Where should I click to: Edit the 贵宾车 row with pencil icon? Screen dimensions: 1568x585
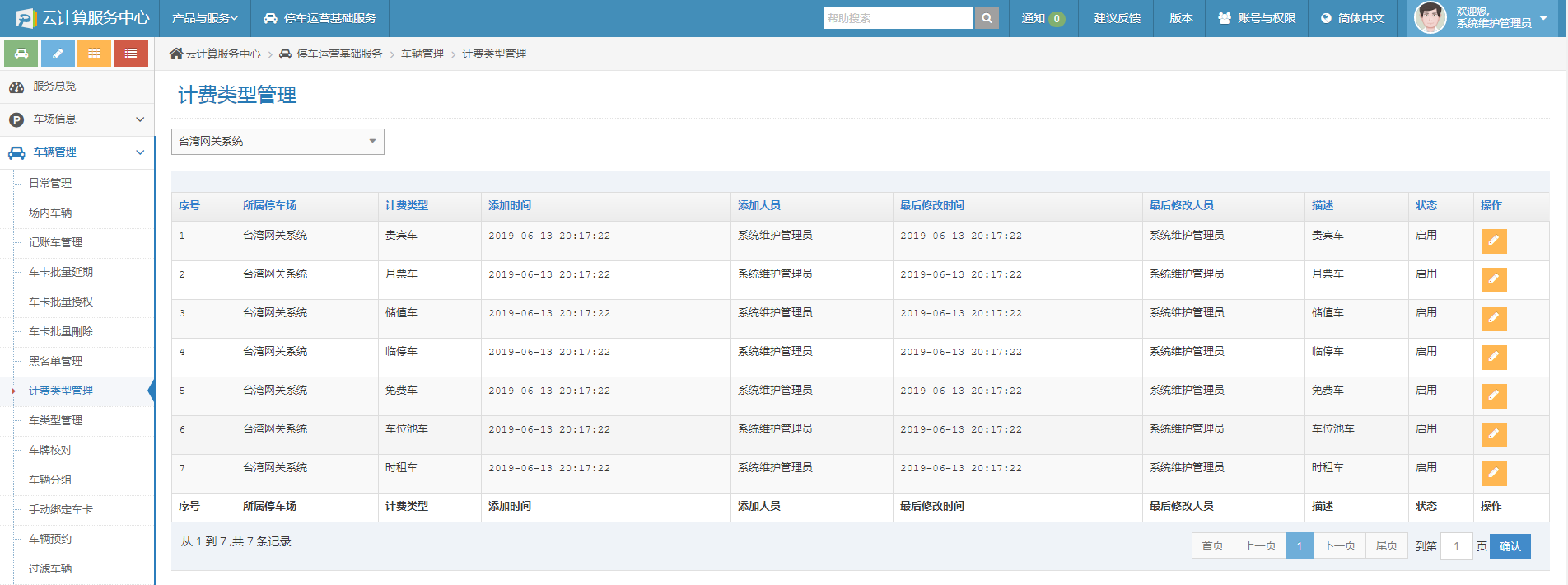[1494, 241]
